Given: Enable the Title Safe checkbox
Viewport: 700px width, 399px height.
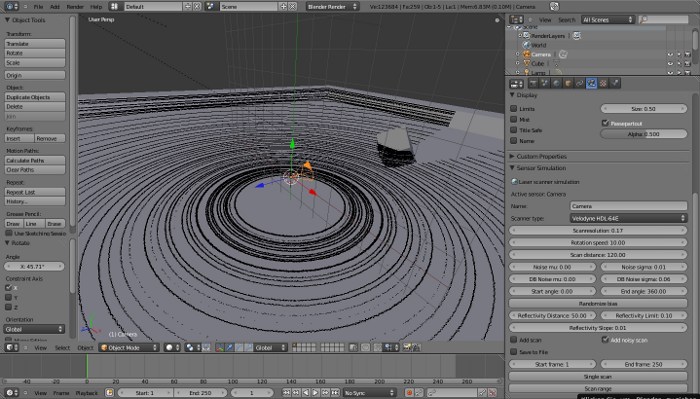Looking at the screenshot, I should tap(514, 130).
